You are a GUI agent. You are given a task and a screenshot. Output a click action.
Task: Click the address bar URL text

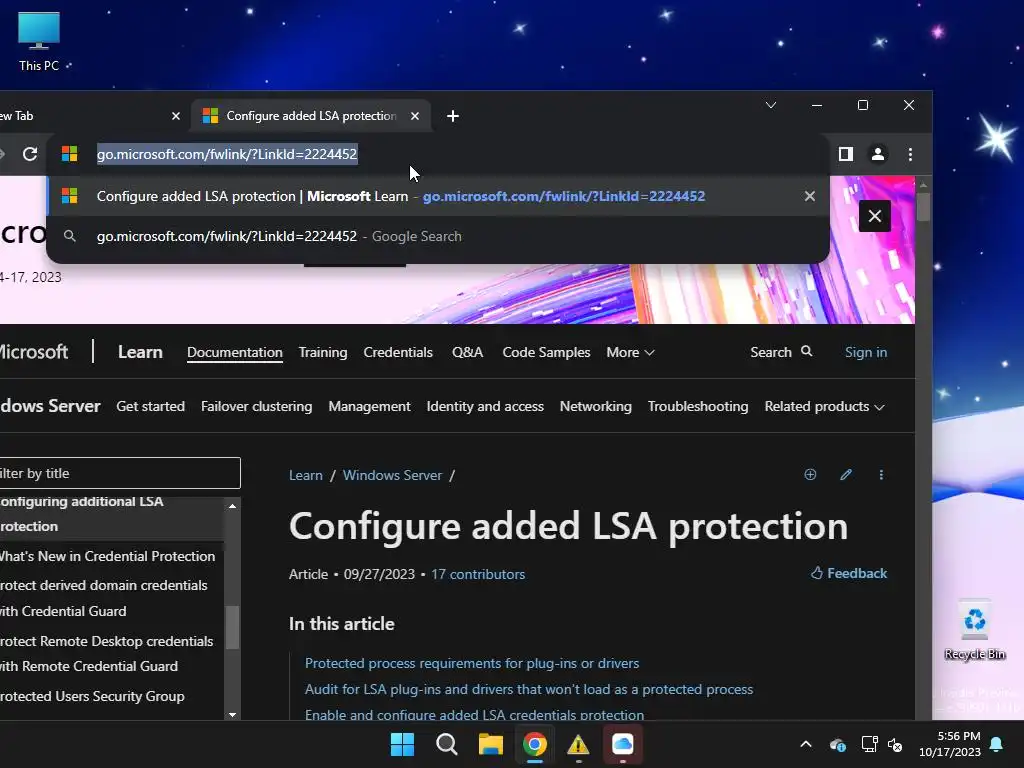[227, 154]
